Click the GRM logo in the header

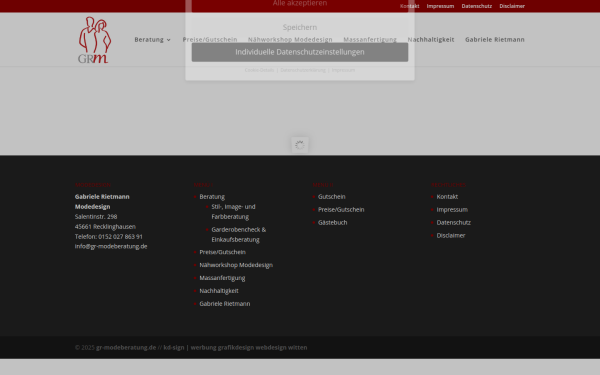pyautogui.click(x=95, y=40)
